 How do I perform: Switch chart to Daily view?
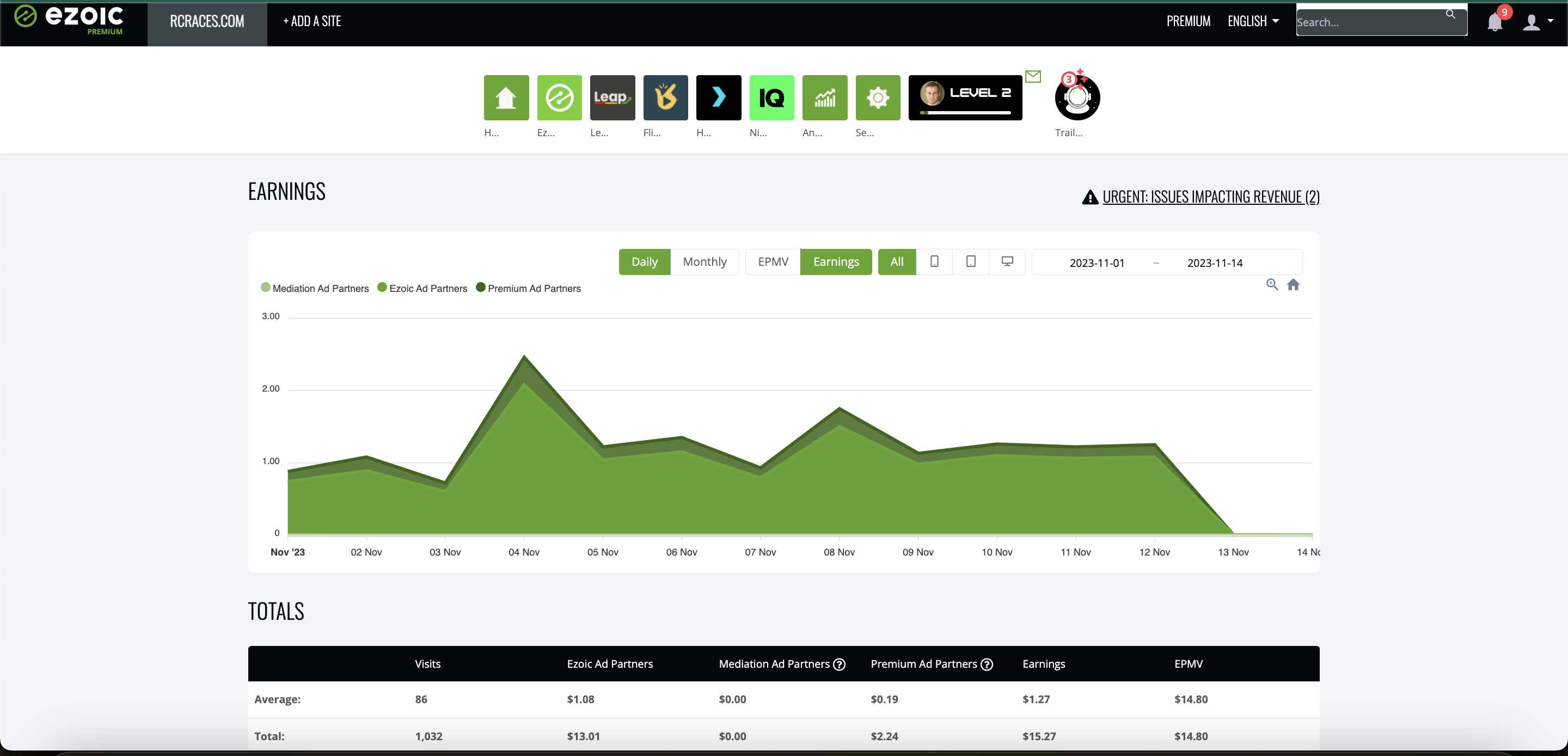pyautogui.click(x=644, y=261)
